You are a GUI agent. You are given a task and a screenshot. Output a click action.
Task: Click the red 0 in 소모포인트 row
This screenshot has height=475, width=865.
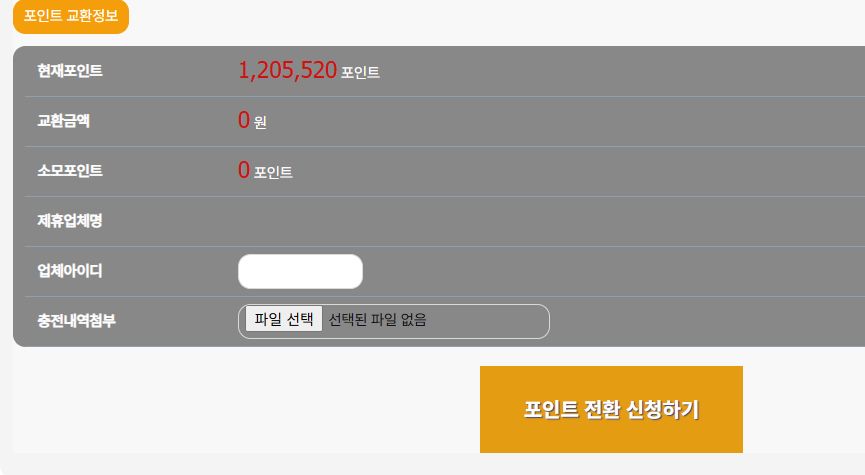click(x=244, y=170)
